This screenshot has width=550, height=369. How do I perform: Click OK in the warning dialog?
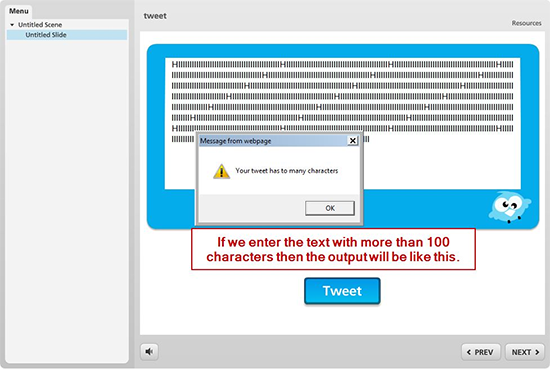pyautogui.click(x=330, y=208)
